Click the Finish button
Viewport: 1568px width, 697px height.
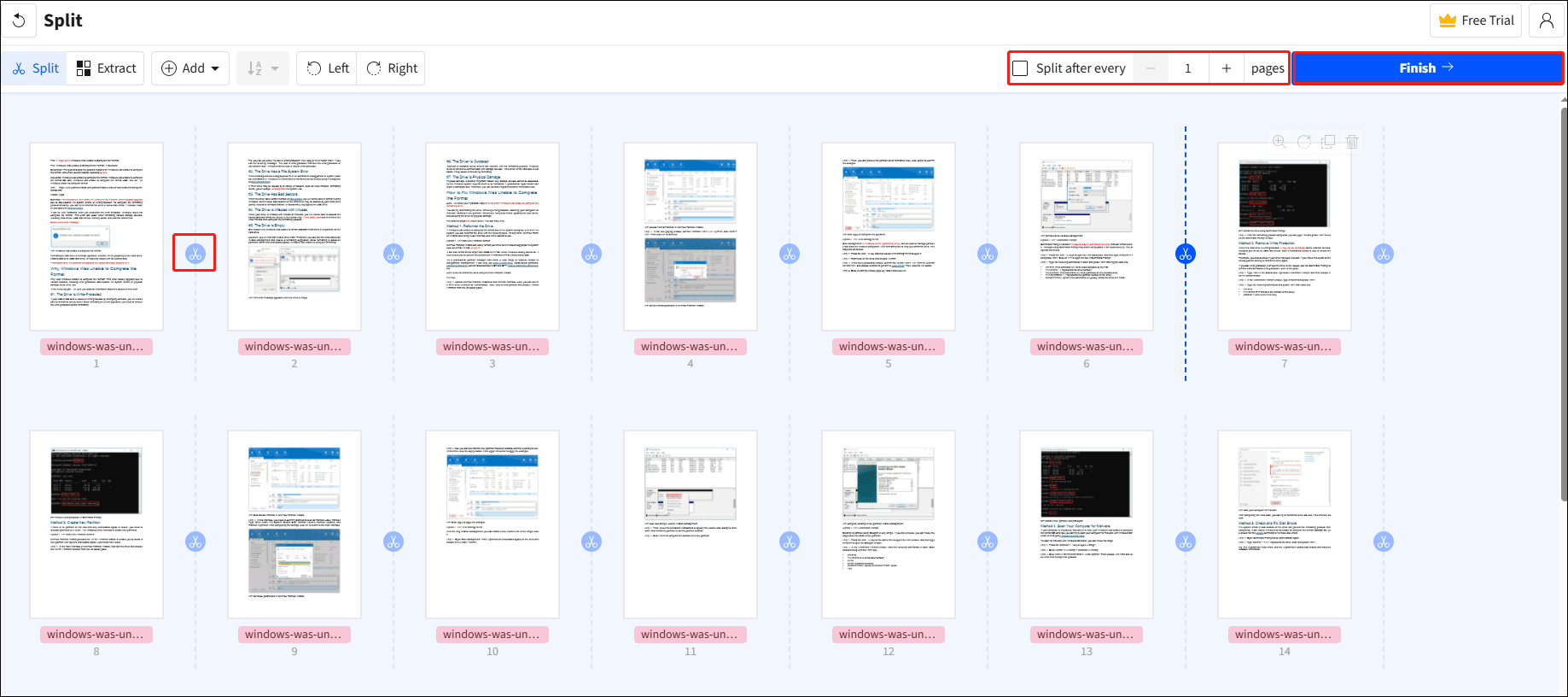[1427, 68]
